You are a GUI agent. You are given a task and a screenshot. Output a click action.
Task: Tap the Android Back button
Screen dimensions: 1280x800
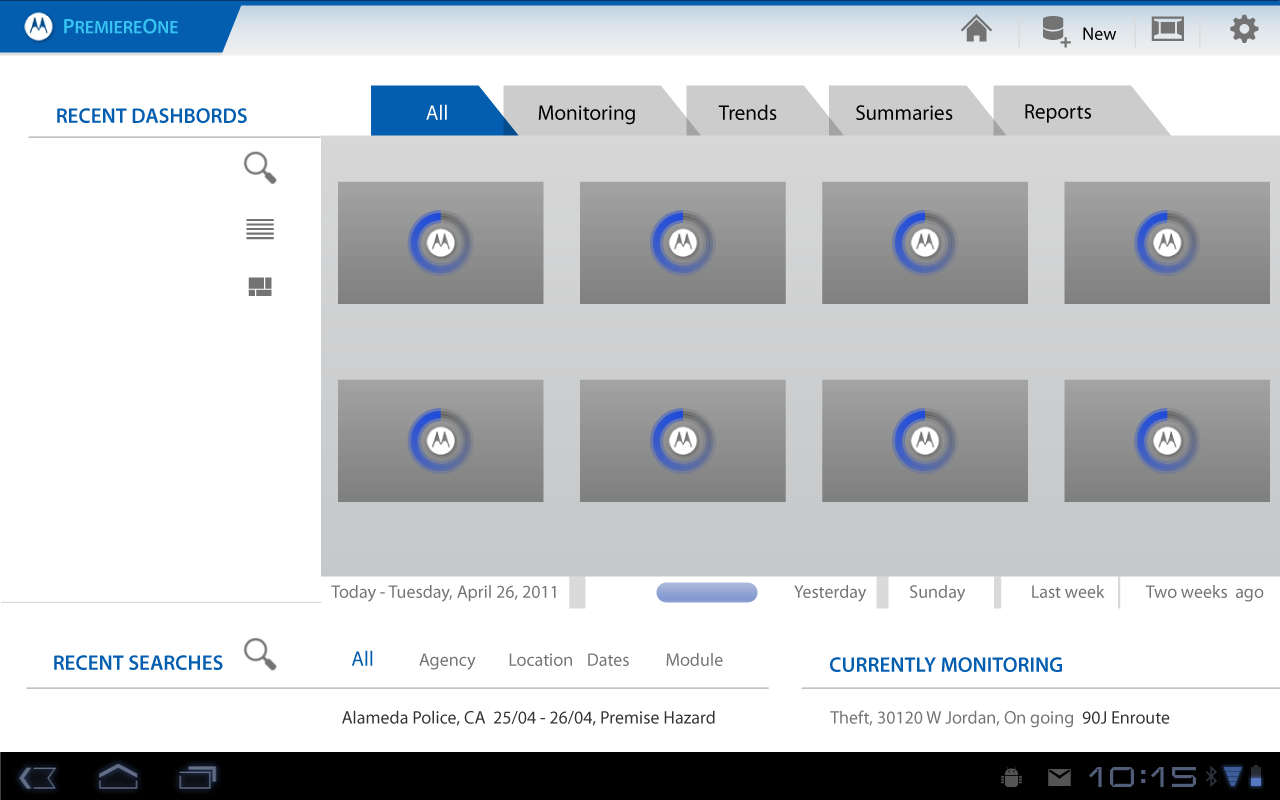[x=37, y=777]
